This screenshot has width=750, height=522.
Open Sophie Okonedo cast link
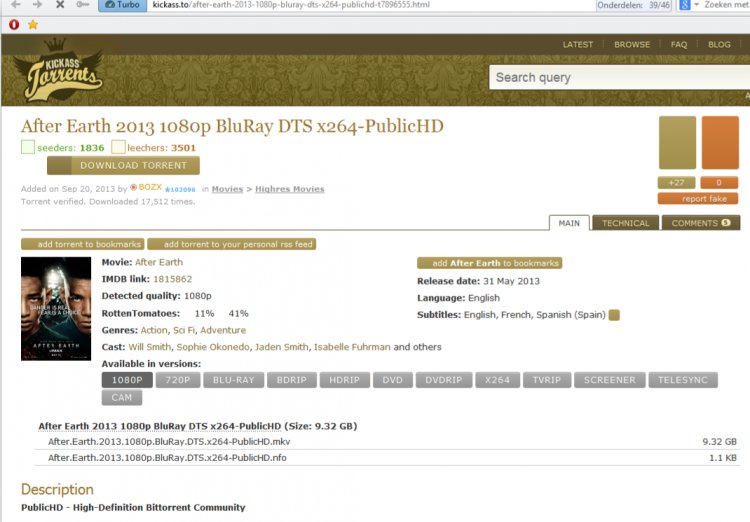click(213, 347)
